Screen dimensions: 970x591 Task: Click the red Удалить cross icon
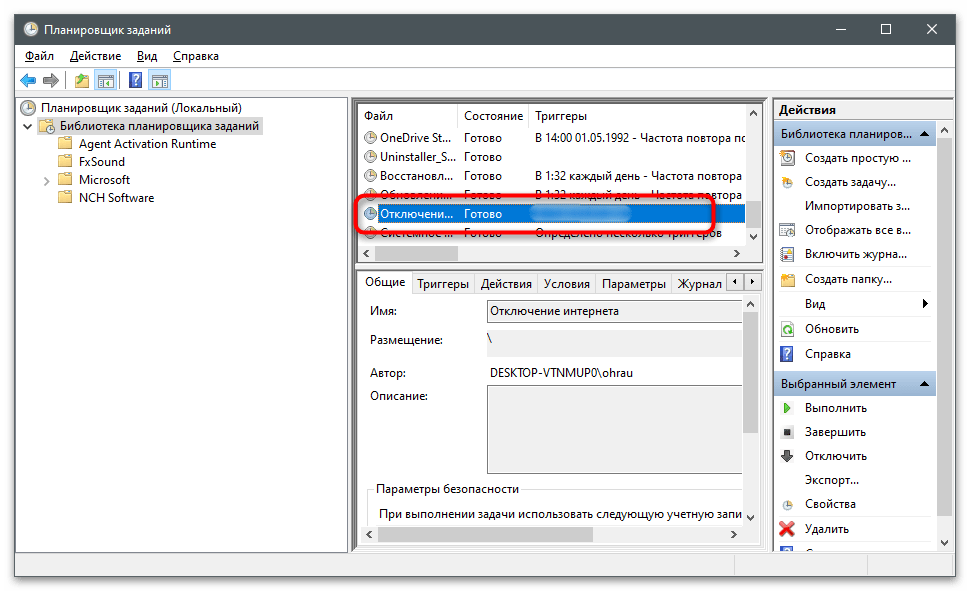point(787,528)
